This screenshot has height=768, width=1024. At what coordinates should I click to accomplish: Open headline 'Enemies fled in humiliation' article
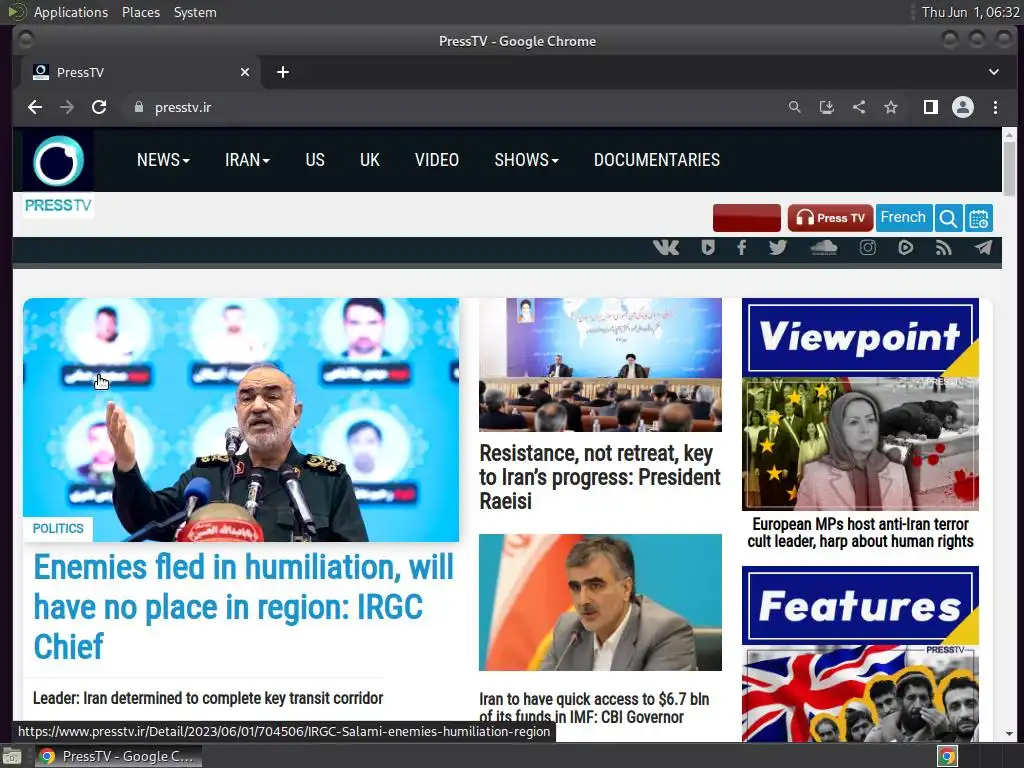point(243,607)
